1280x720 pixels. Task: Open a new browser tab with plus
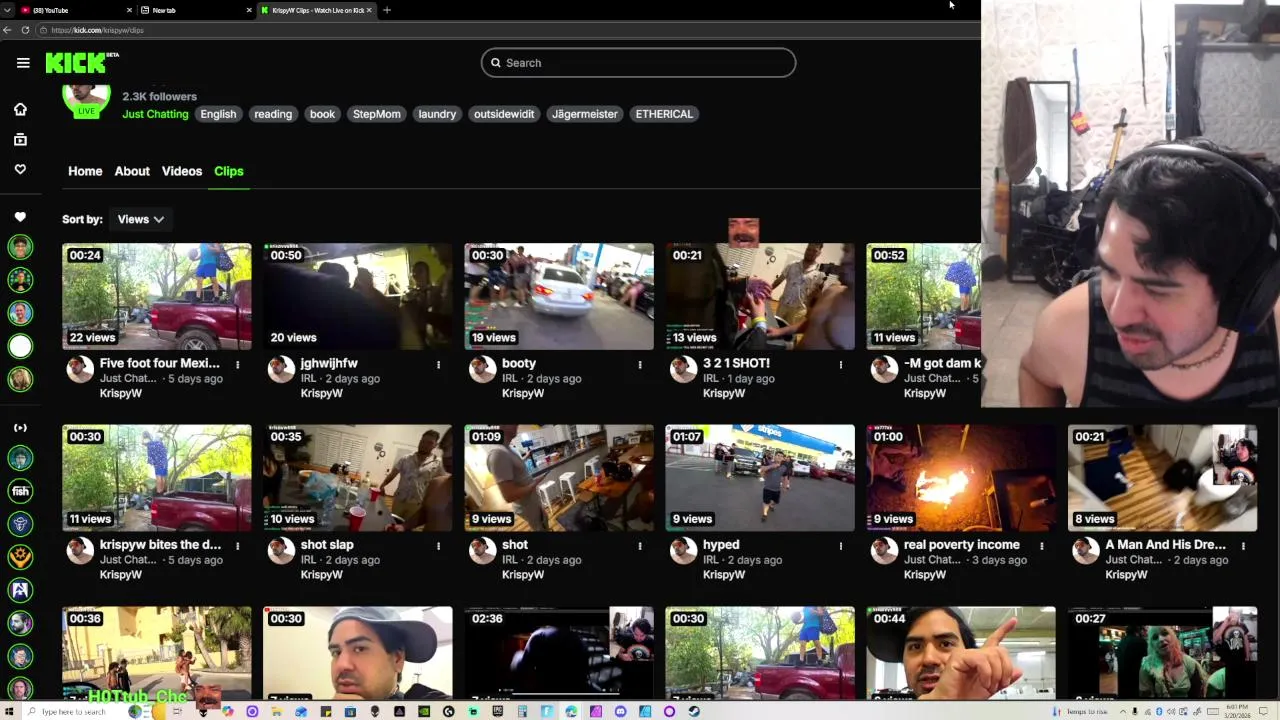[x=387, y=10]
